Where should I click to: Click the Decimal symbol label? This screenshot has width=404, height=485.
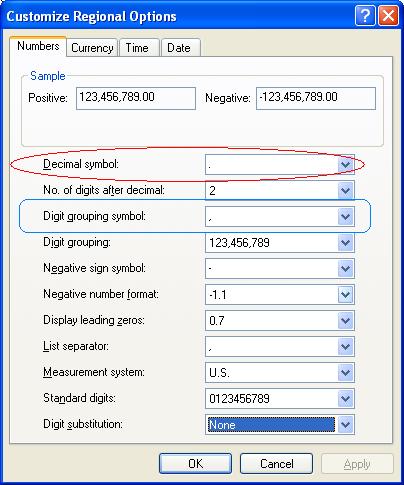81,164
